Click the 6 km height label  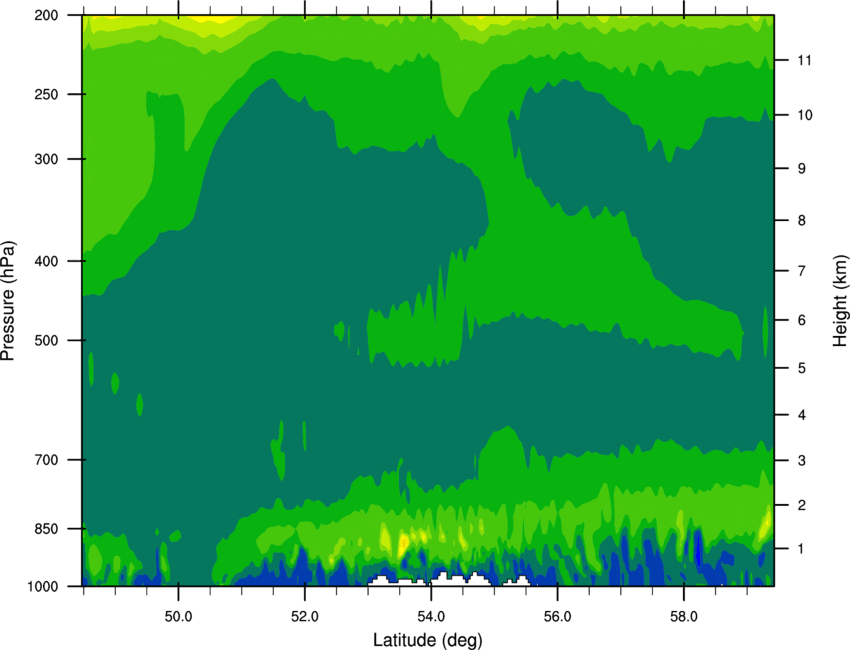802,320
